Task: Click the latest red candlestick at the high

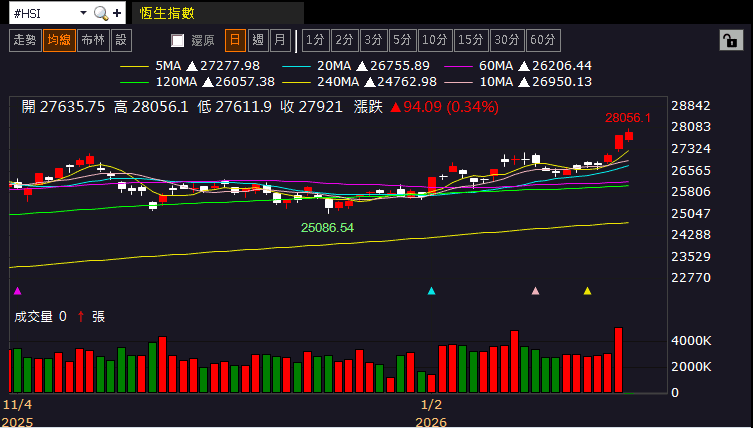Action: tap(629, 136)
